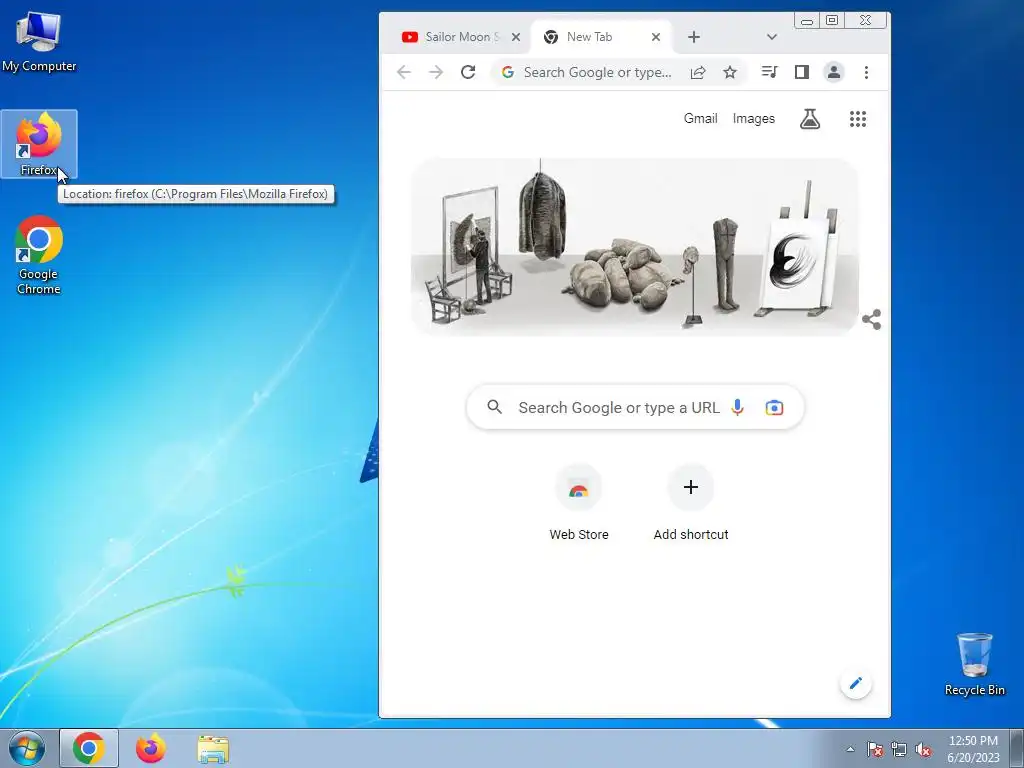The image size is (1024, 768).
Task: Select the Google Chrome desktop shortcut
Action: 39,255
